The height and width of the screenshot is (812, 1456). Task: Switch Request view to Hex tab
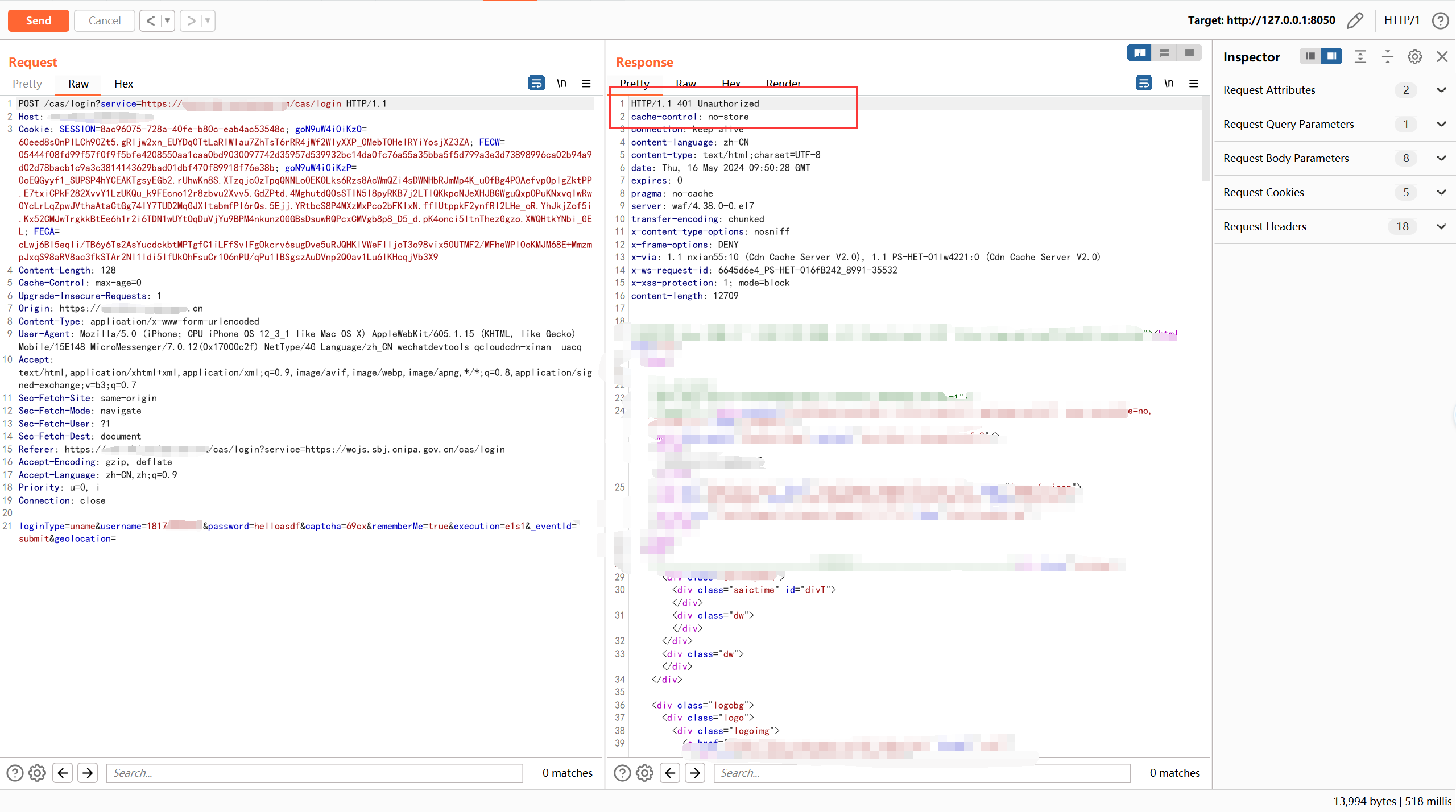(123, 84)
